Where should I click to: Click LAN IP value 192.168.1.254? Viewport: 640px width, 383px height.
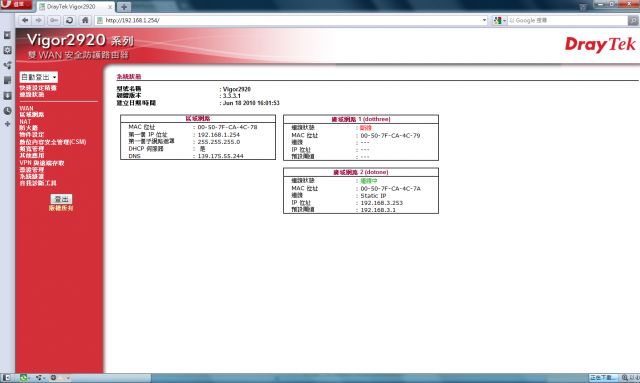tap(219, 135)
